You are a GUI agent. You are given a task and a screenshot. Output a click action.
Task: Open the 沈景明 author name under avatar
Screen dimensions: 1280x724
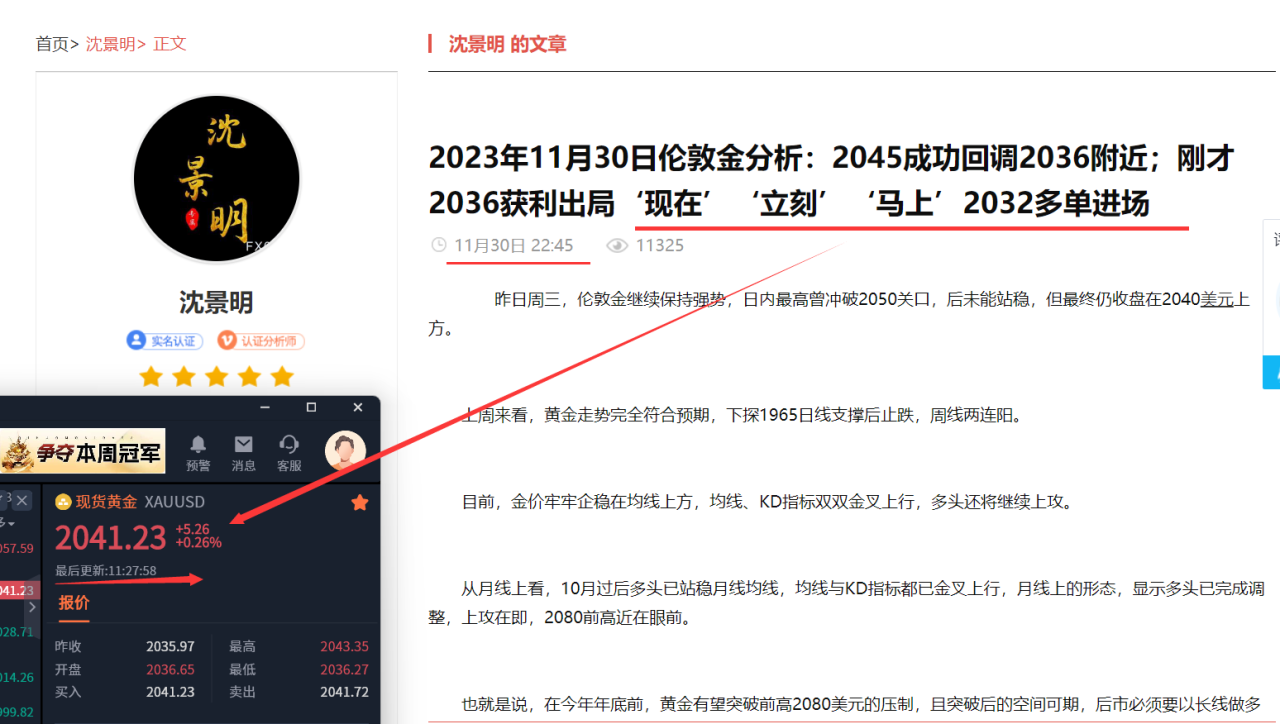(216, 302)
